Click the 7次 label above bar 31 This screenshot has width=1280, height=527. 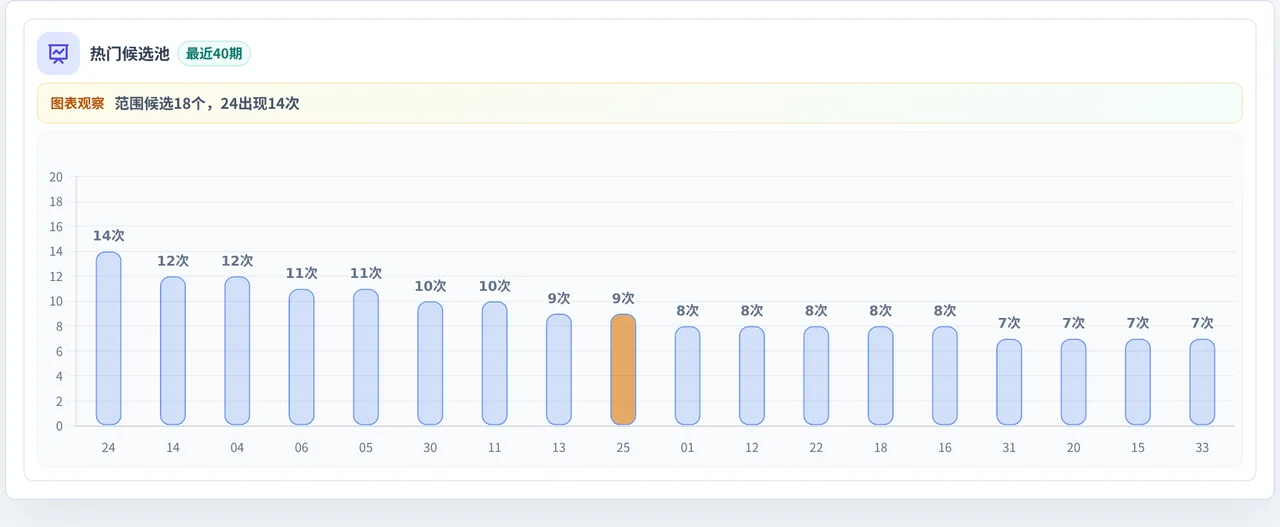pyautogui.click(x=1009, y=323)
